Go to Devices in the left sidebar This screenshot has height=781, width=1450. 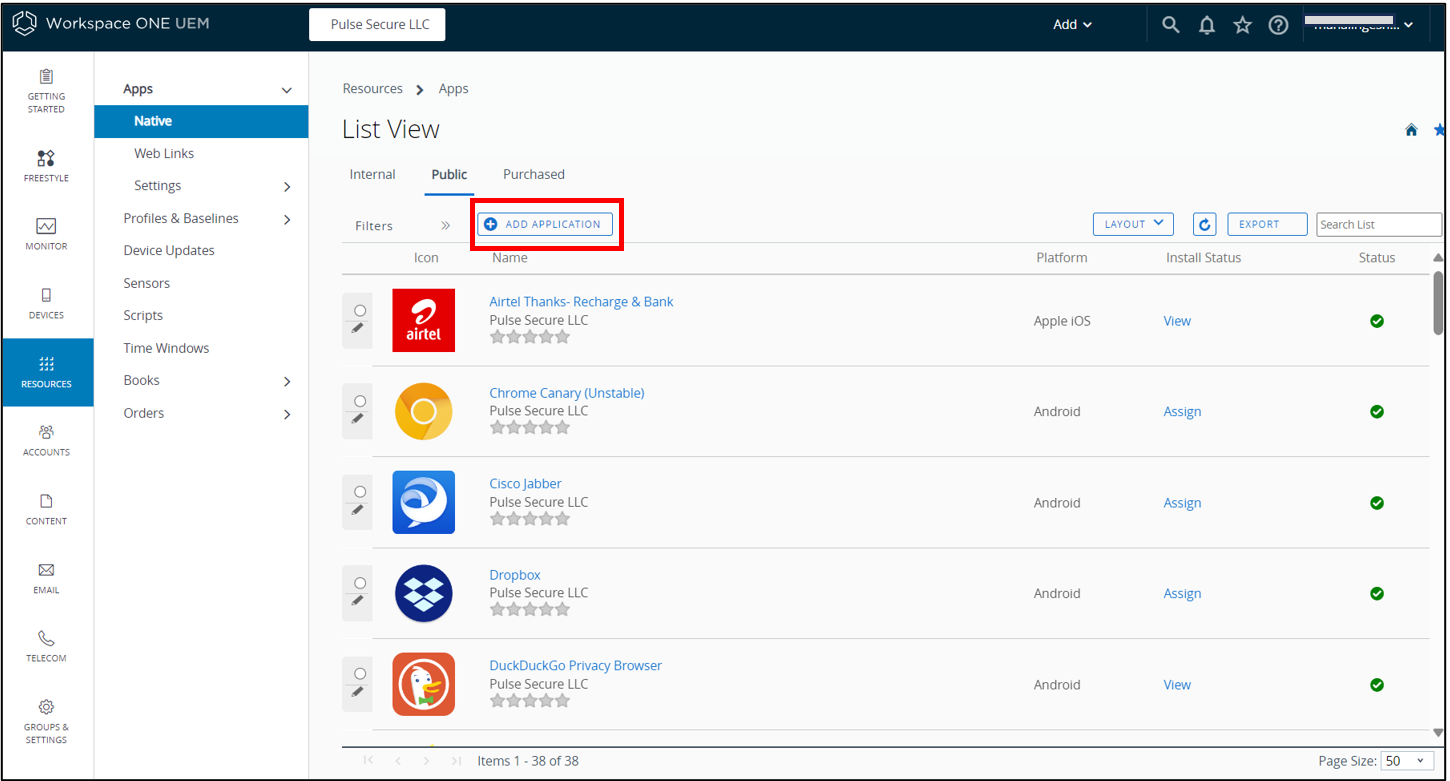pyautogui.click(x=46, y=302)
